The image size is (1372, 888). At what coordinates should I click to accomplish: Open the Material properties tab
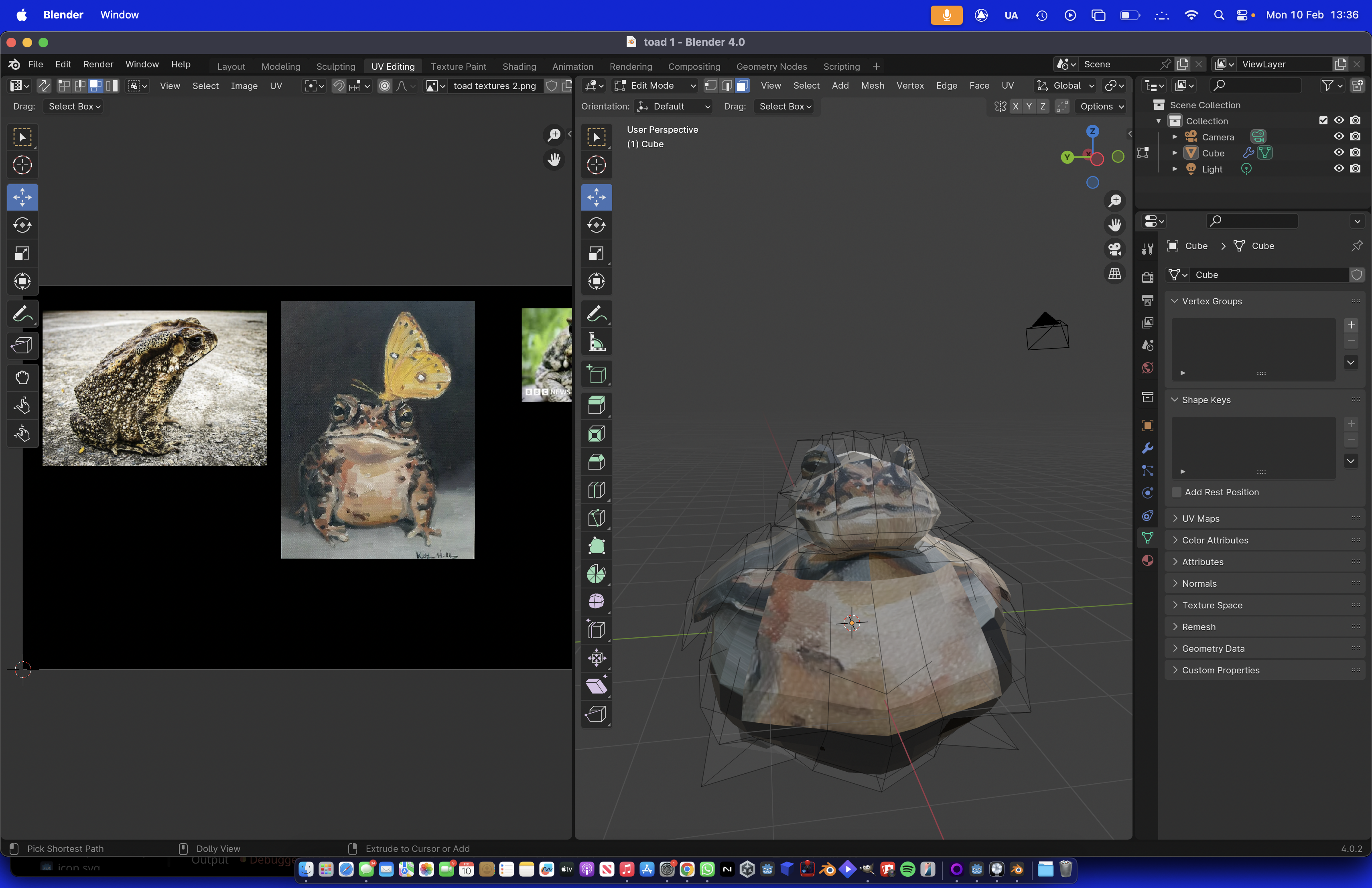pos(1147,560)
